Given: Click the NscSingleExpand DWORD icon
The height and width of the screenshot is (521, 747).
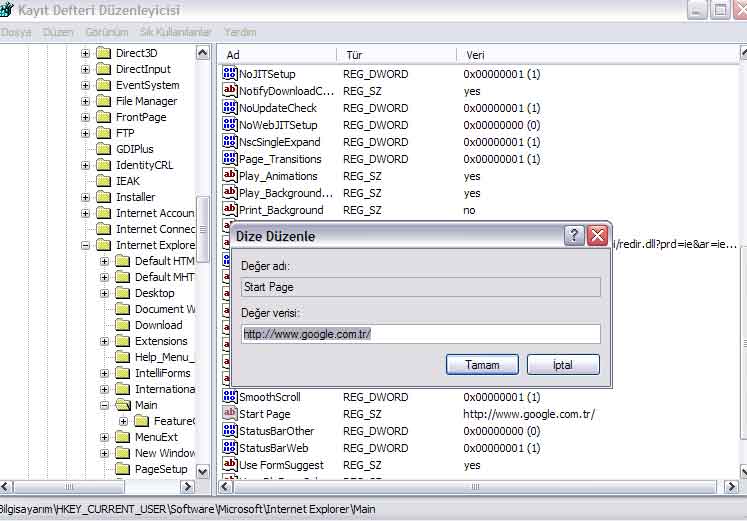Looking at the screenshot, I should pos(230,142).
